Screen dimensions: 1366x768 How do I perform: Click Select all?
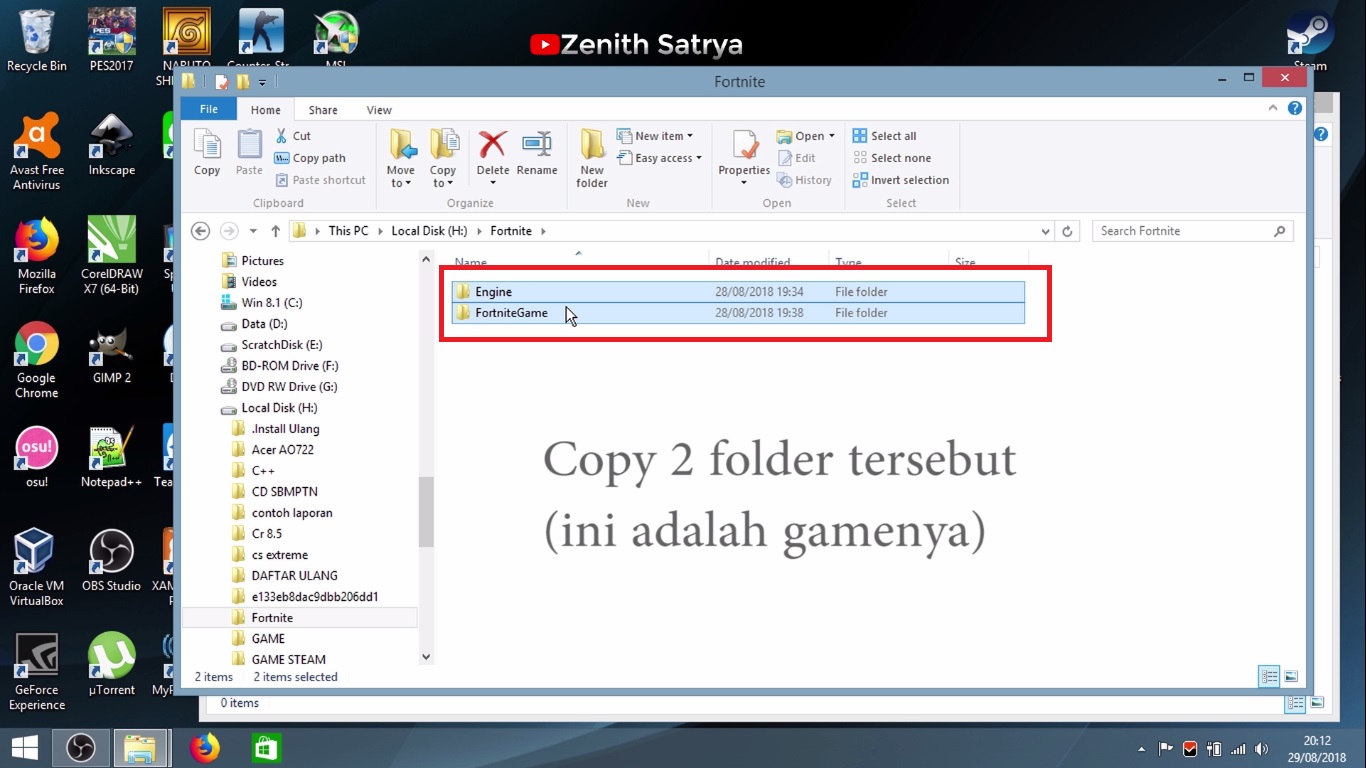(x=884, y=136)
